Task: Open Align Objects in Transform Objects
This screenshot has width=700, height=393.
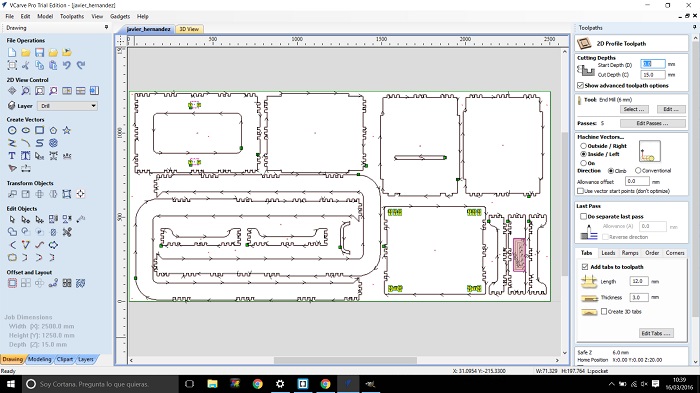Action: [x=80, y=194]
